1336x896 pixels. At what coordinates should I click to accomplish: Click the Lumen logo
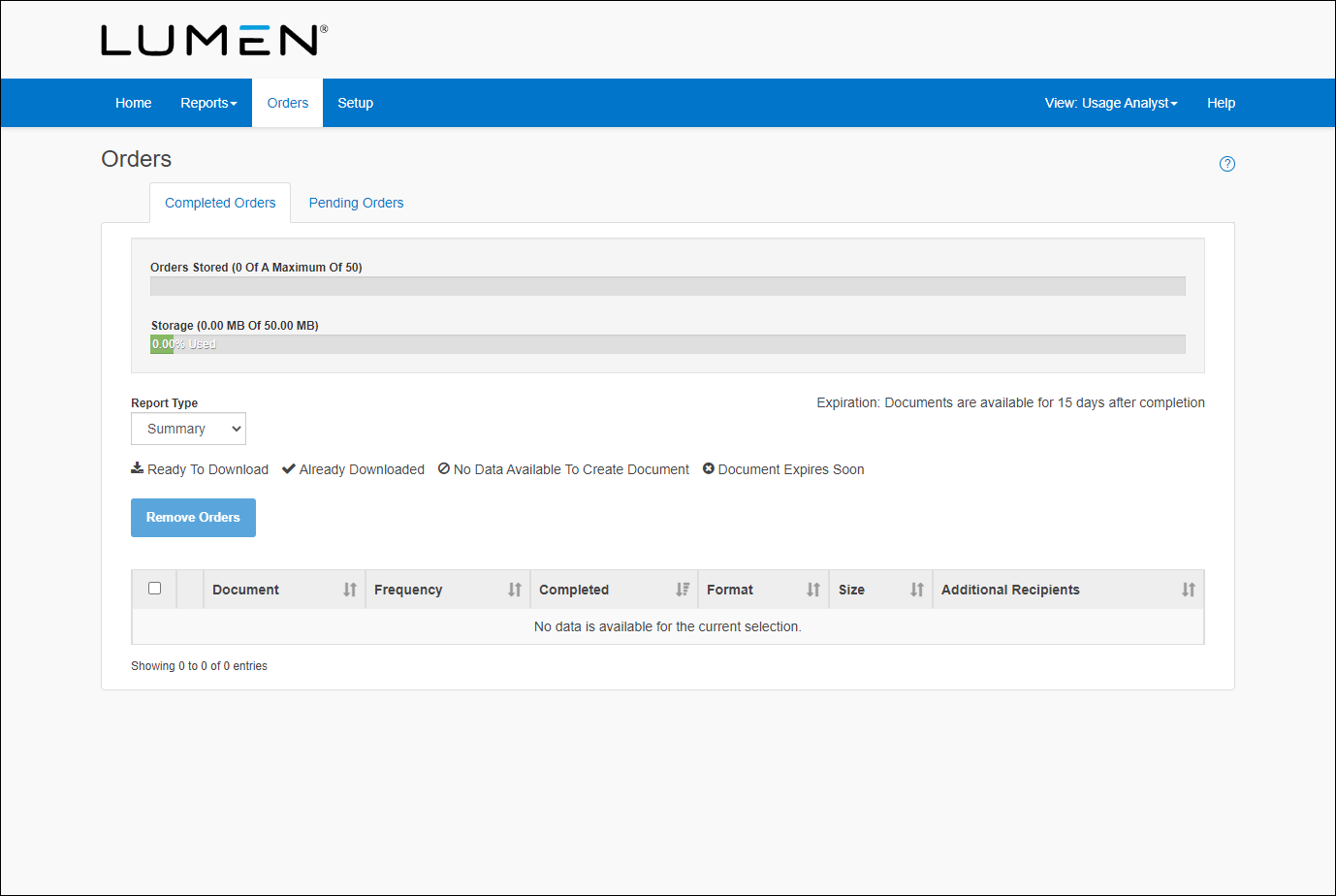[x=214, y=41]
